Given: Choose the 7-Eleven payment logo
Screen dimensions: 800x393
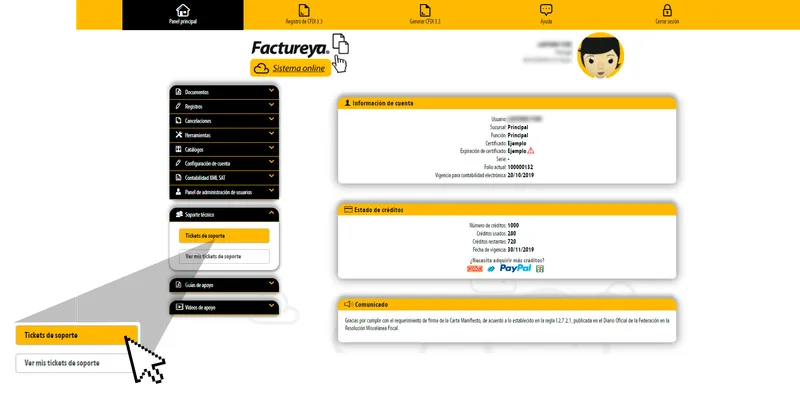Looking at the screenshot, I should pos(540,268).
